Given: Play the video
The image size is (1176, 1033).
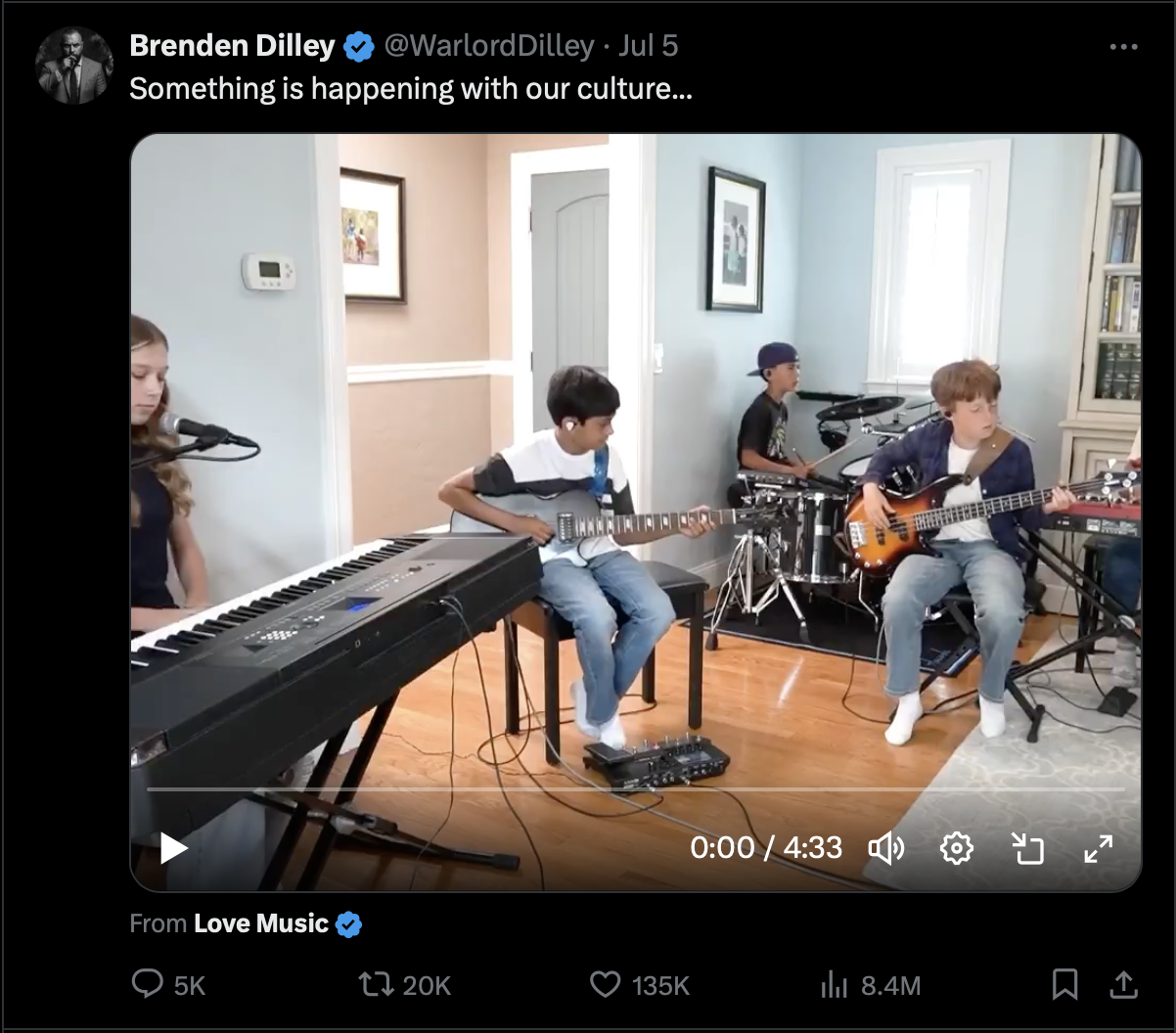Looking at the screenshot, I should (173, 847).
